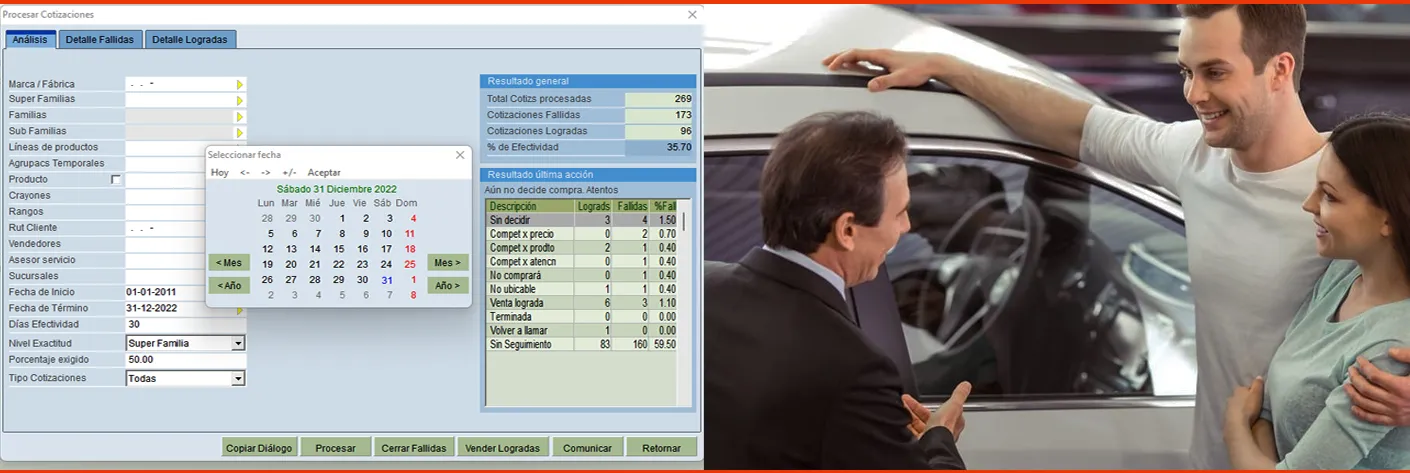Click the Super Familias yellow lookup arrow

(240, 101)
